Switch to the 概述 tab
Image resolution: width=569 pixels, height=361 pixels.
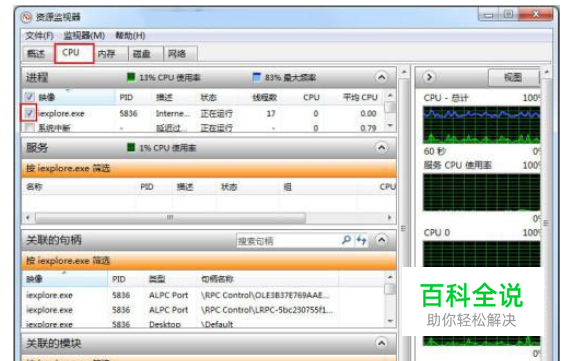pyautogui.click(x=37, y=54)
